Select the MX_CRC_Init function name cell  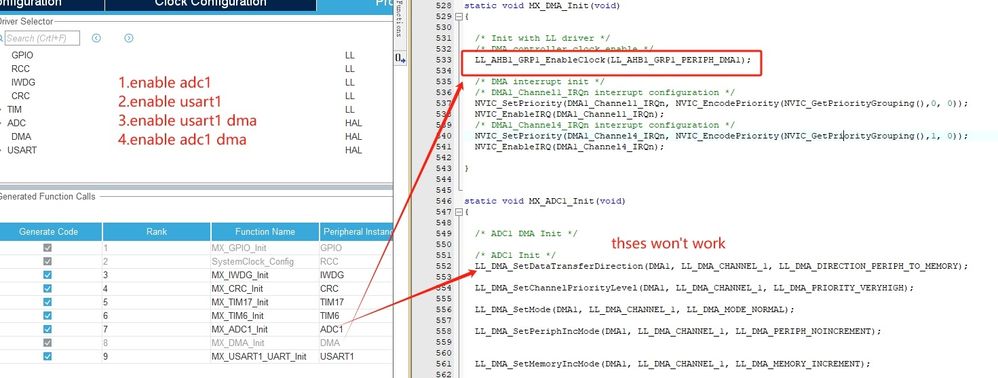pyautogui.click(x=265, y=288)
